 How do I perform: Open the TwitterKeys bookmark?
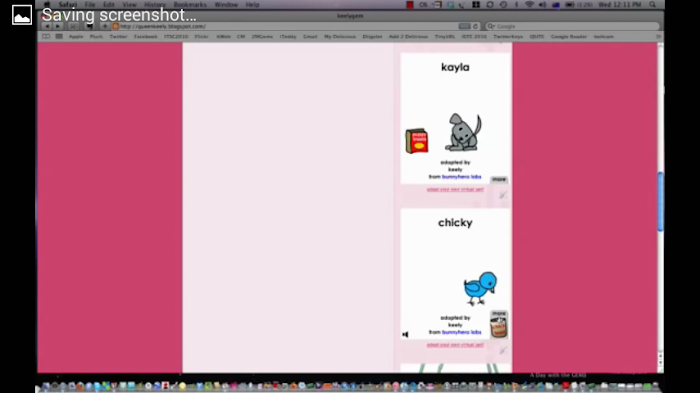tap(508, 37)
